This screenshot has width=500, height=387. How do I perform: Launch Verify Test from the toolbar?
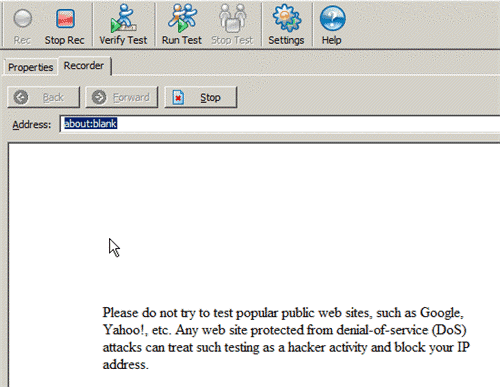pos(123,18)
